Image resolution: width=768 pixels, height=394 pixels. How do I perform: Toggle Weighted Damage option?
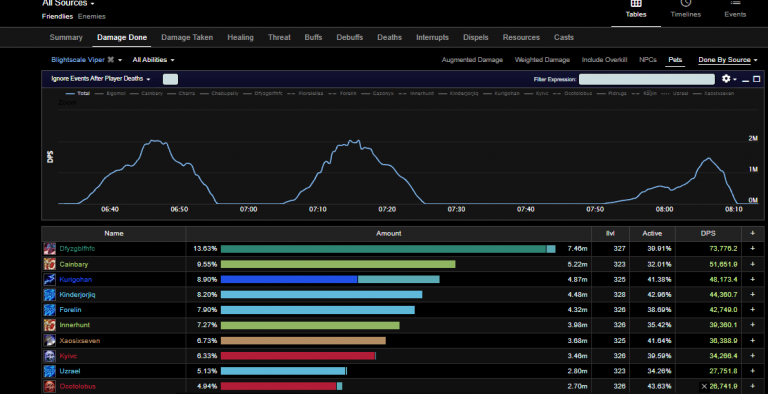[542, 60]
